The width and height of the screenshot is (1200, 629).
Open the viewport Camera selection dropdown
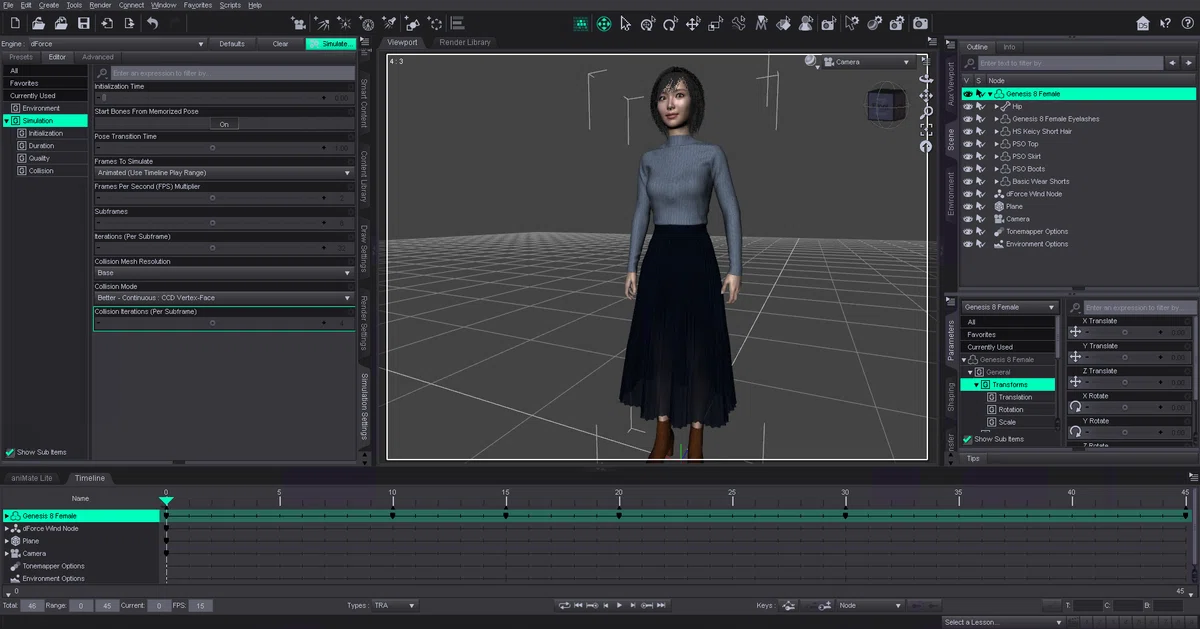point(868,62)
